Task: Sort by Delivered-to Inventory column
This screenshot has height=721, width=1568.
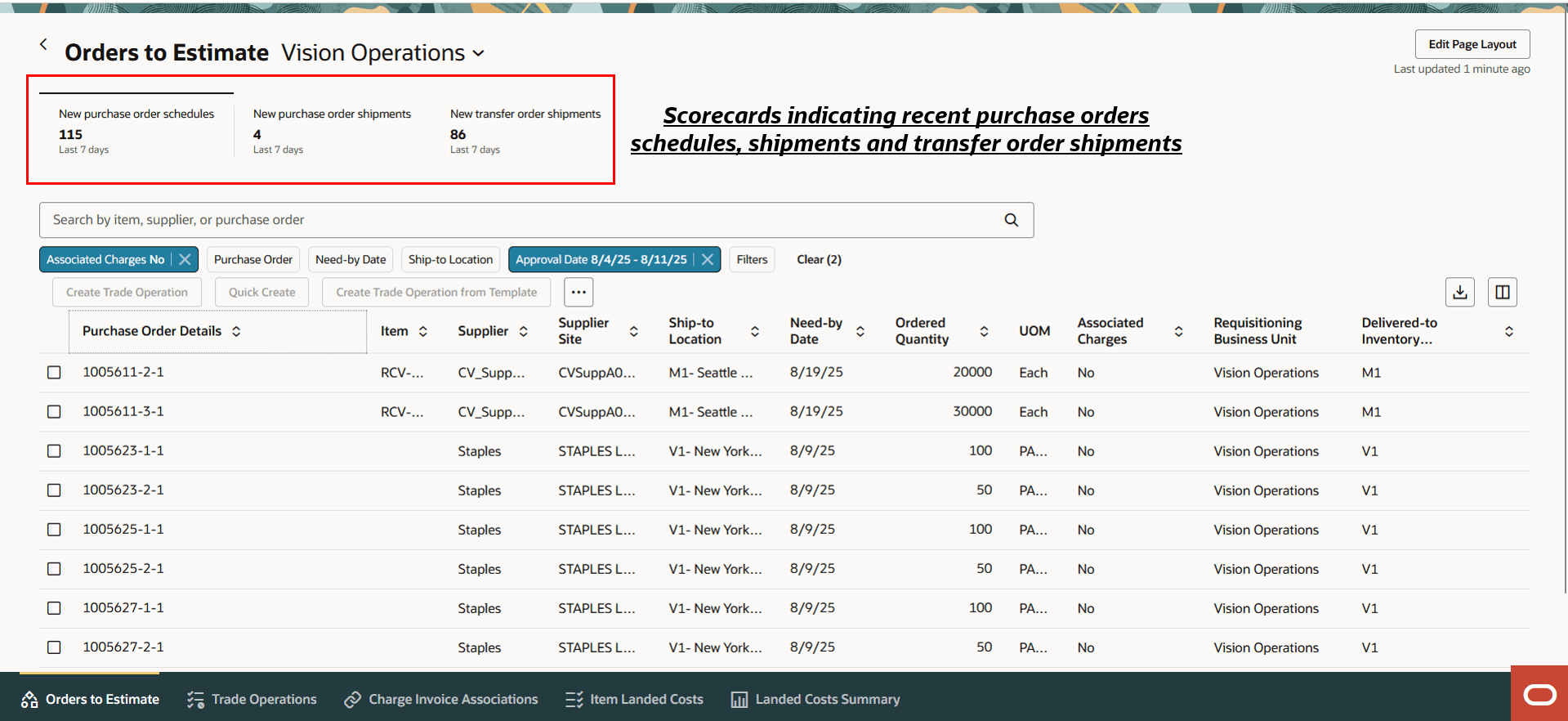Action: (1509, 331)
